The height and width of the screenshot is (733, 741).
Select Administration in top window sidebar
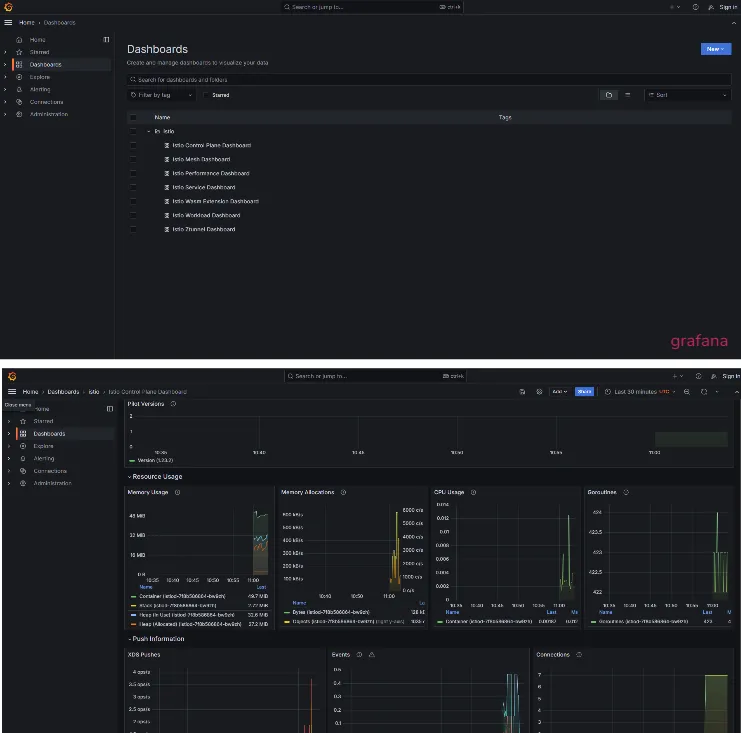(49, 114)
